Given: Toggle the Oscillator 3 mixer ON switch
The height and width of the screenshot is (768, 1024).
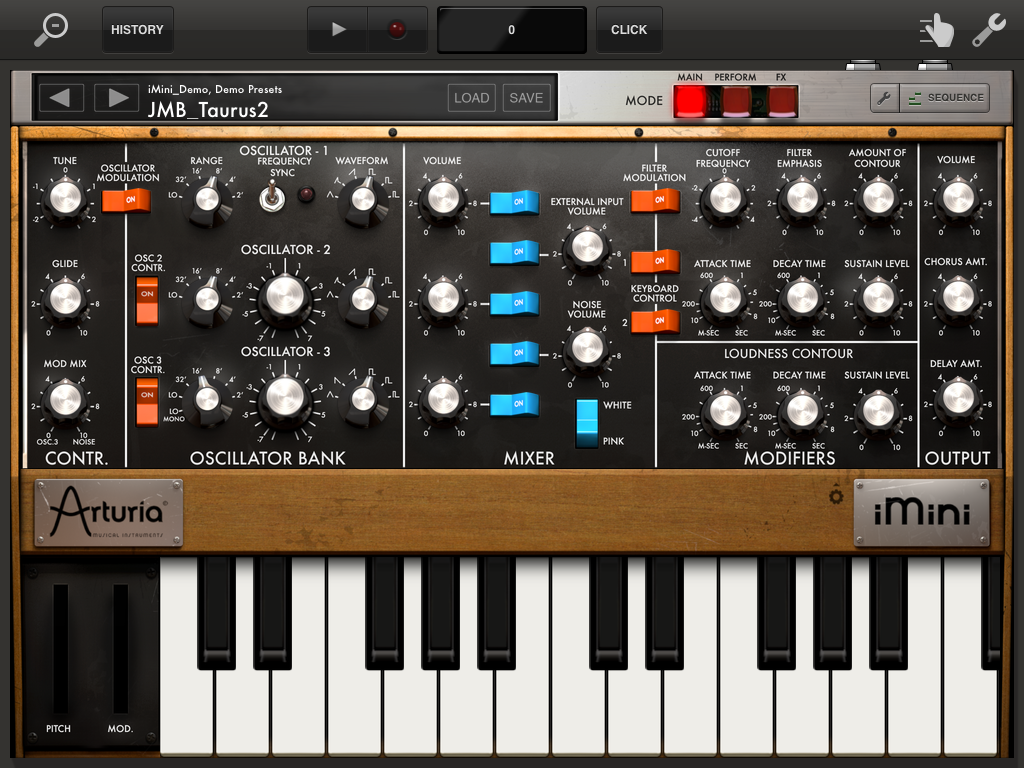Looking at the screenshot, I should [515, 404].
